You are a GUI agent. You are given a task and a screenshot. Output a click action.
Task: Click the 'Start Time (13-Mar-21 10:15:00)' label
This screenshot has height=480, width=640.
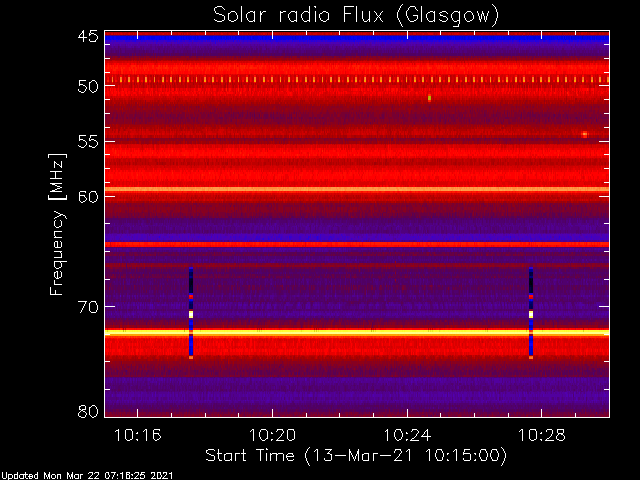pyautogui.click(x=356, y=456)
